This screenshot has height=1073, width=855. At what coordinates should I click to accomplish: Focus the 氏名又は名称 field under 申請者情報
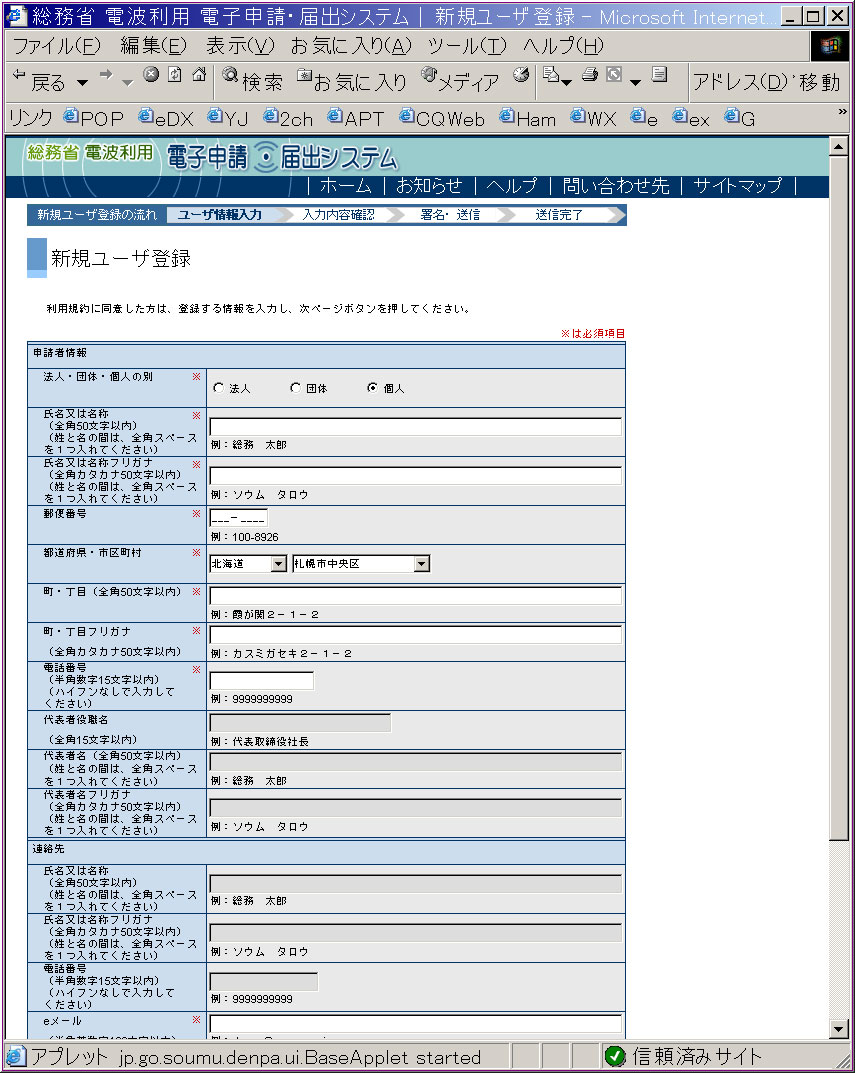[x=416, y=426]
